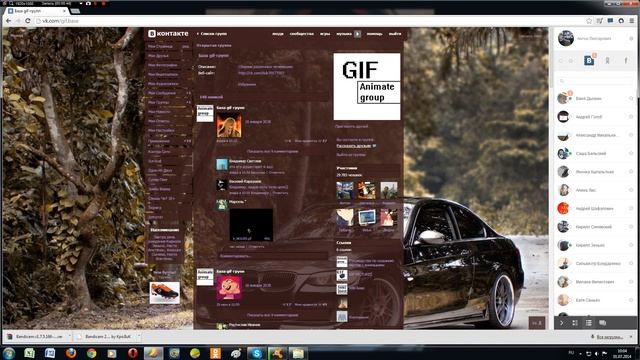Select the "База gif групп" browser tab
The width and height of the screenshot is (640, 360).
37,11
